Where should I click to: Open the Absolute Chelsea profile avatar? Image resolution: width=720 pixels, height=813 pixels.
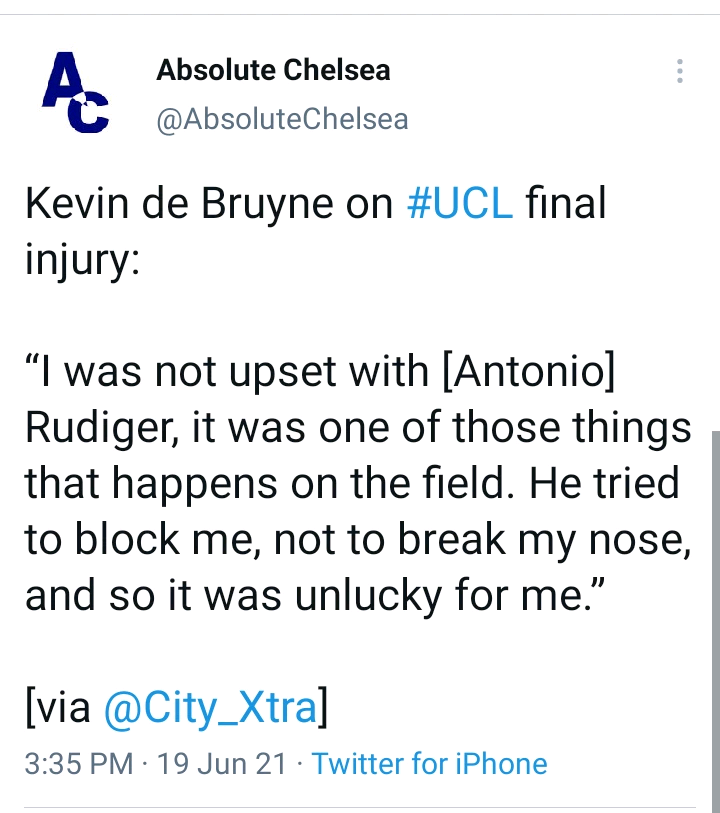coord(75,92)
